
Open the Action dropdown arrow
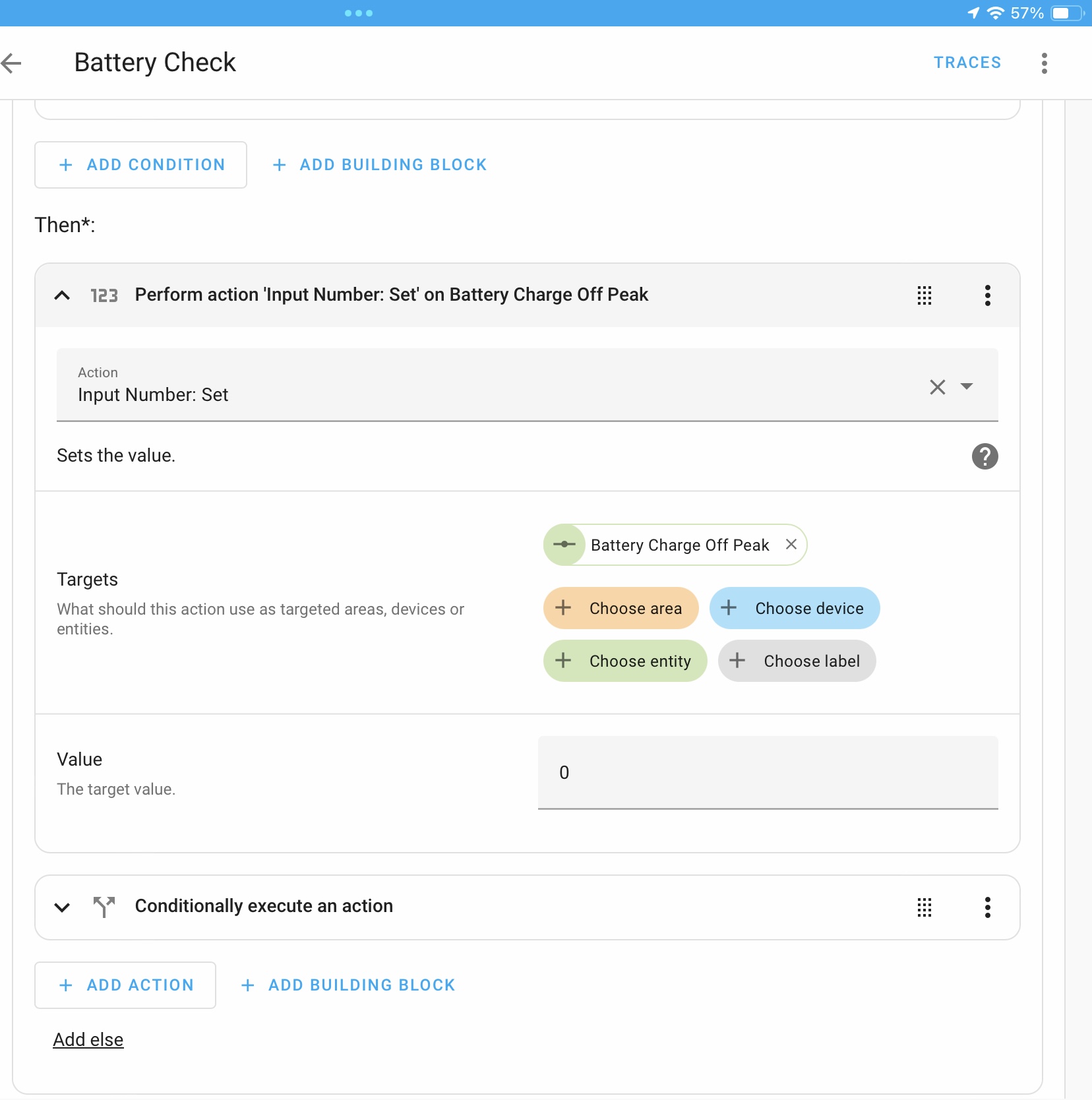tap(967, 386)
